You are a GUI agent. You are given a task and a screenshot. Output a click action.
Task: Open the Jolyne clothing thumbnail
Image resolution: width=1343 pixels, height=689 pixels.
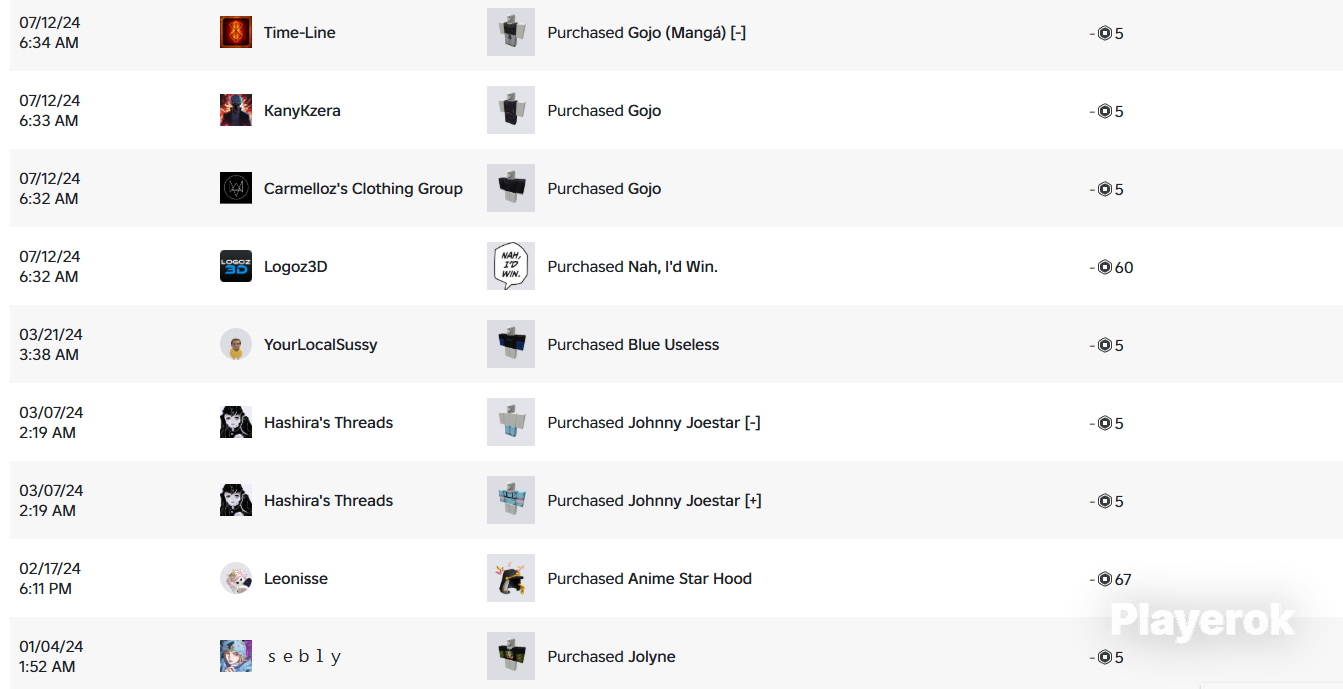[511, 656]
